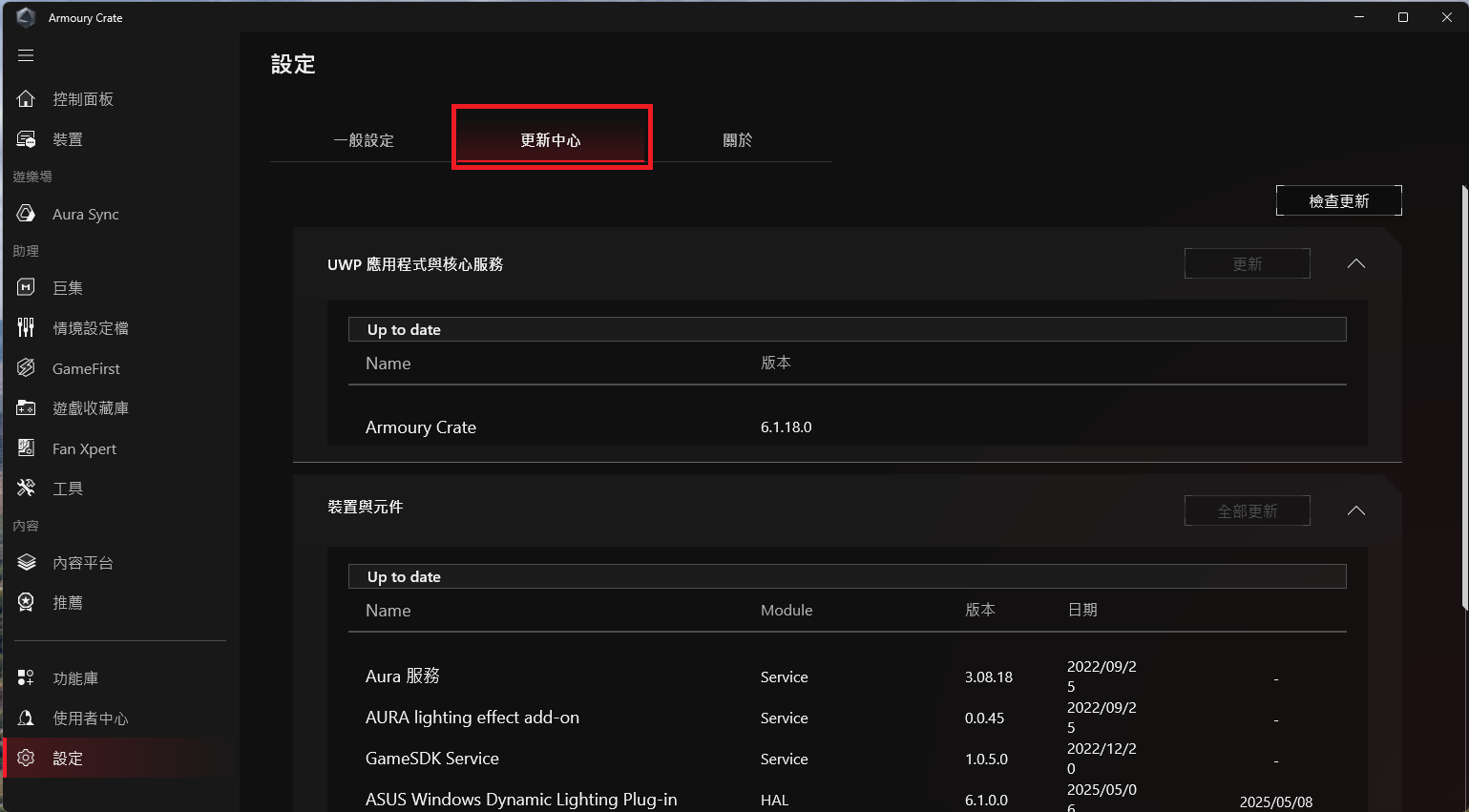Switch to the 一般設定 tab
Screen dimensions: 1469x812
(x=364, y=139)
